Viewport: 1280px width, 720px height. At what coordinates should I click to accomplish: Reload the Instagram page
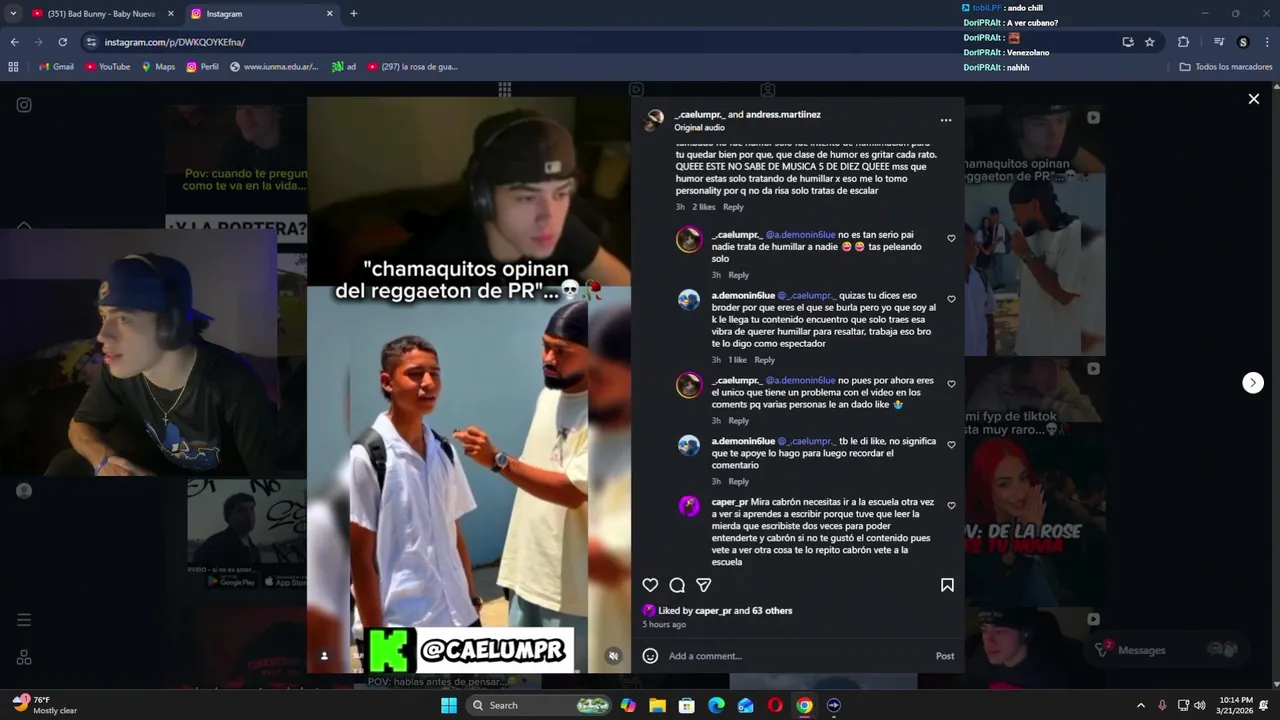click(x=62, y=42)
